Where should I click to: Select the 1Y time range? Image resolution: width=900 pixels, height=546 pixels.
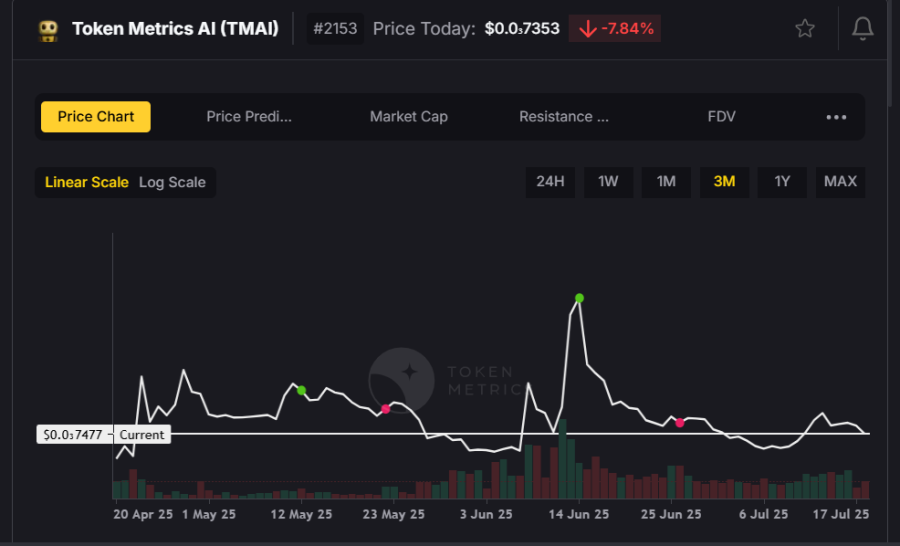pos(782,181)
